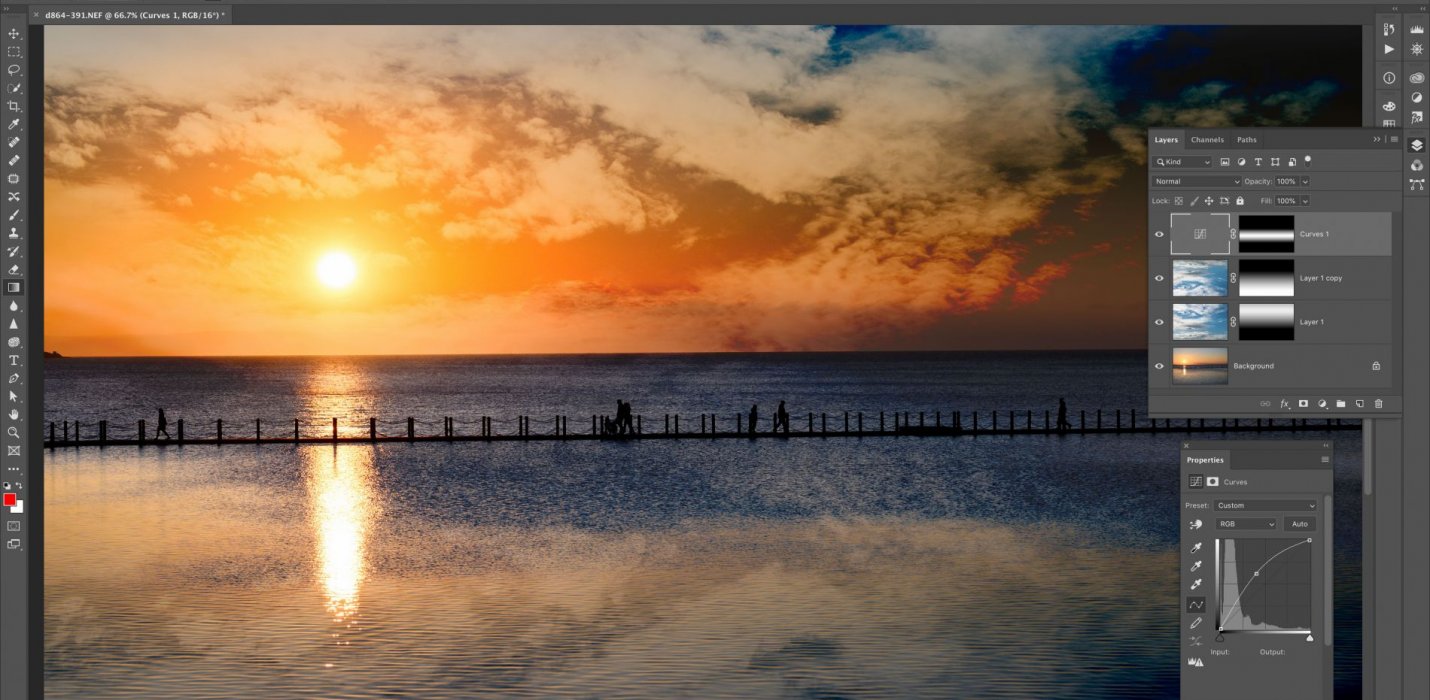Screen dimensions: 1430x700
Task: Select the Layer 1 image thumbnail
Action: [x=1199, y=322]
